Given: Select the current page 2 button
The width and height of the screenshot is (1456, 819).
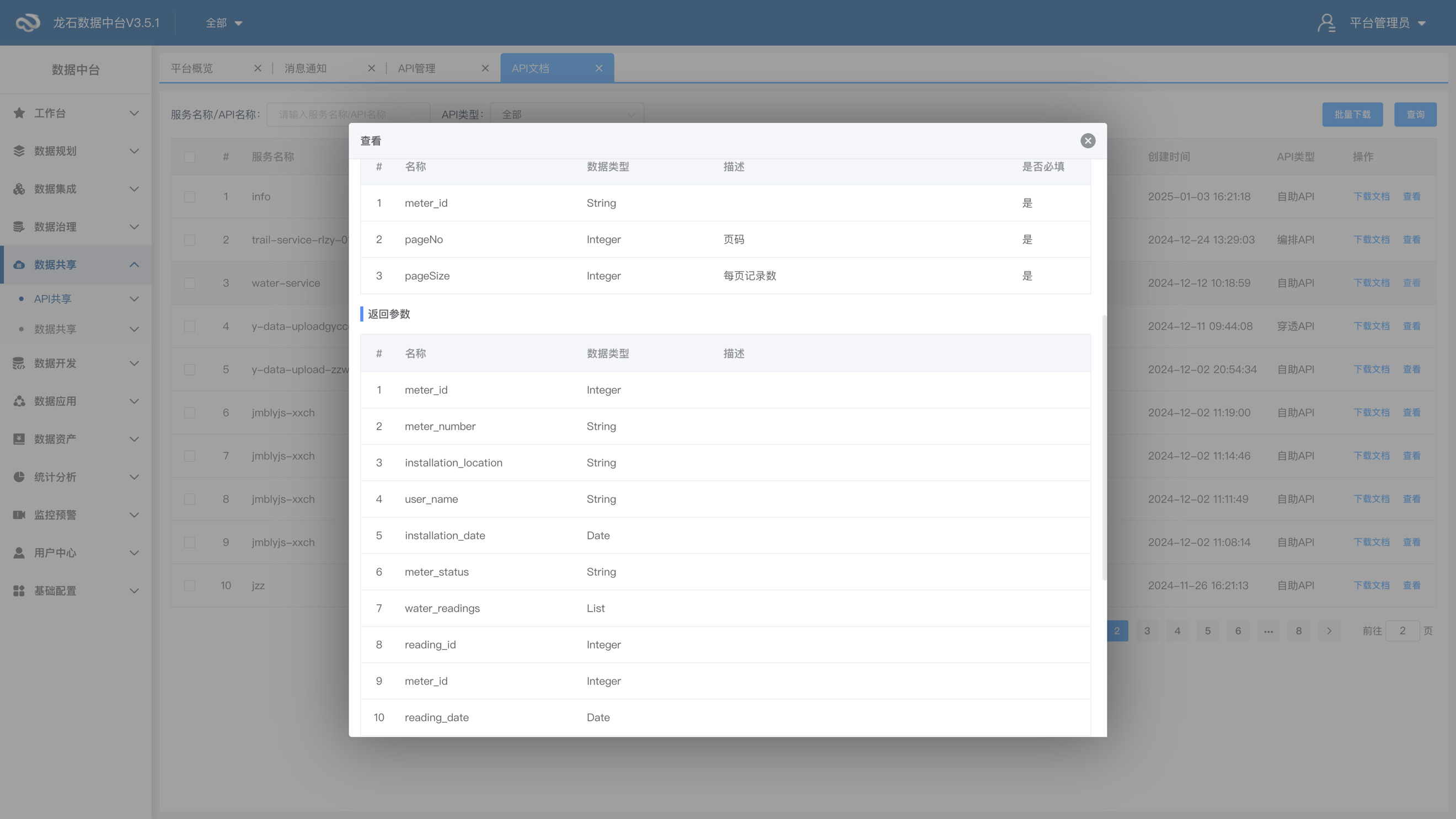Looking at the screenshot, I should click(x=1117, y=631).
